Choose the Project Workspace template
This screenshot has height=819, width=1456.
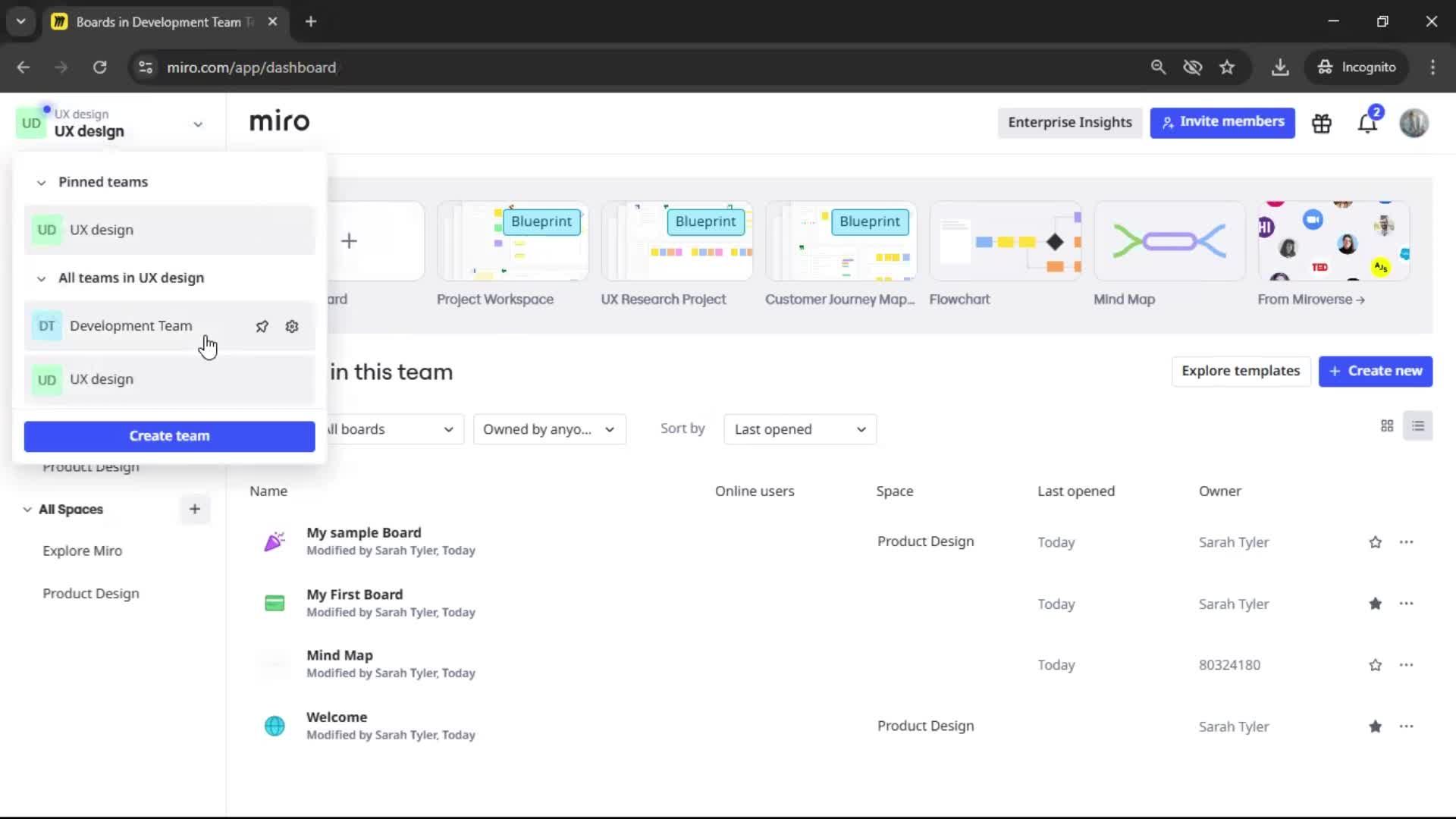[x=513, y=241]
